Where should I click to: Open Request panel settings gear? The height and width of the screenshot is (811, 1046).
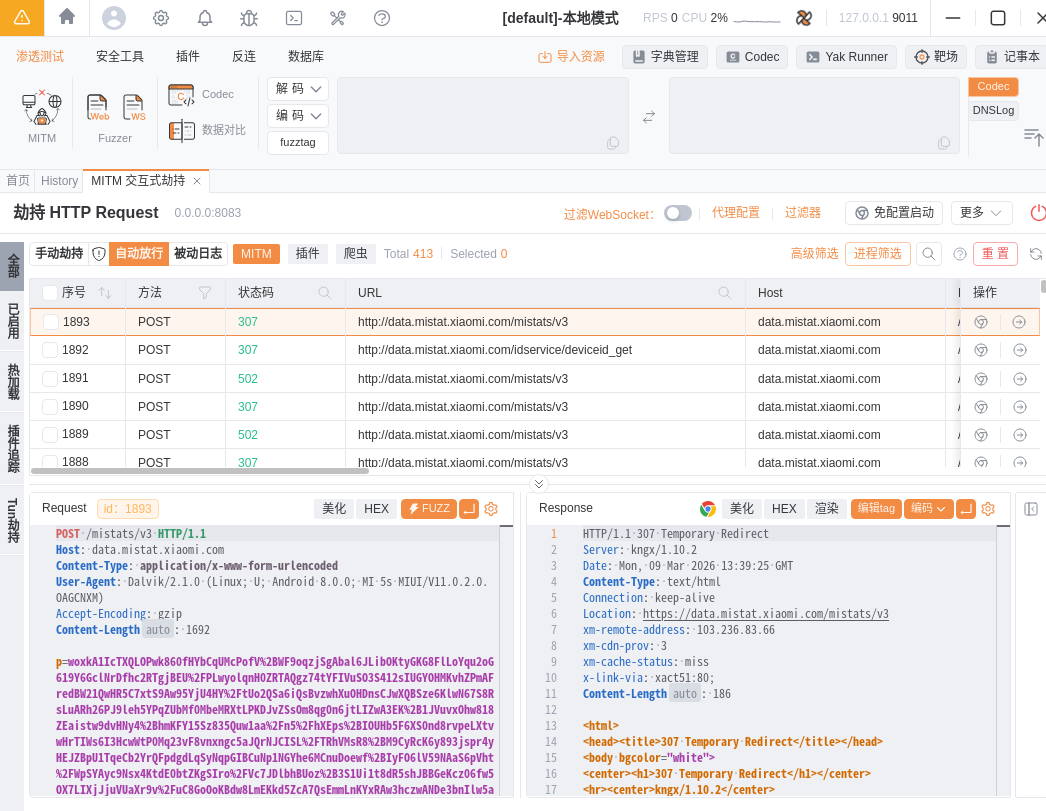click(491, 509)
